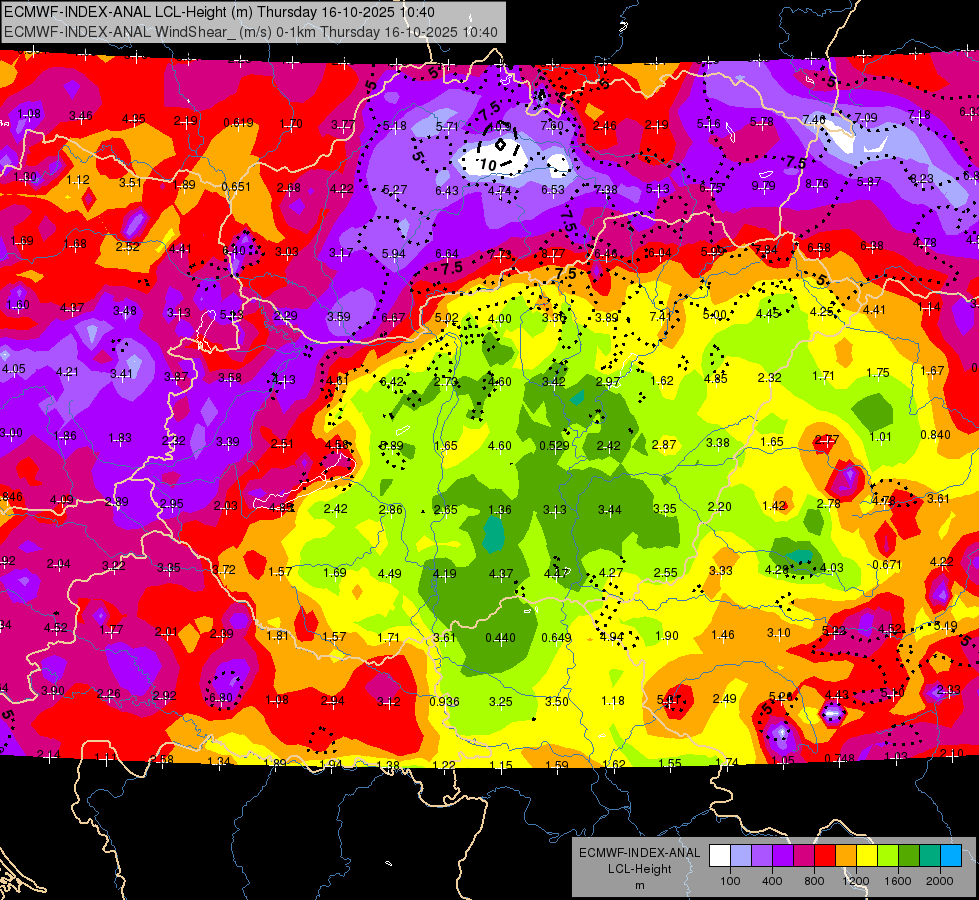Click the lime green legend swatch
The image size is (979, 900).
[888, 856]
